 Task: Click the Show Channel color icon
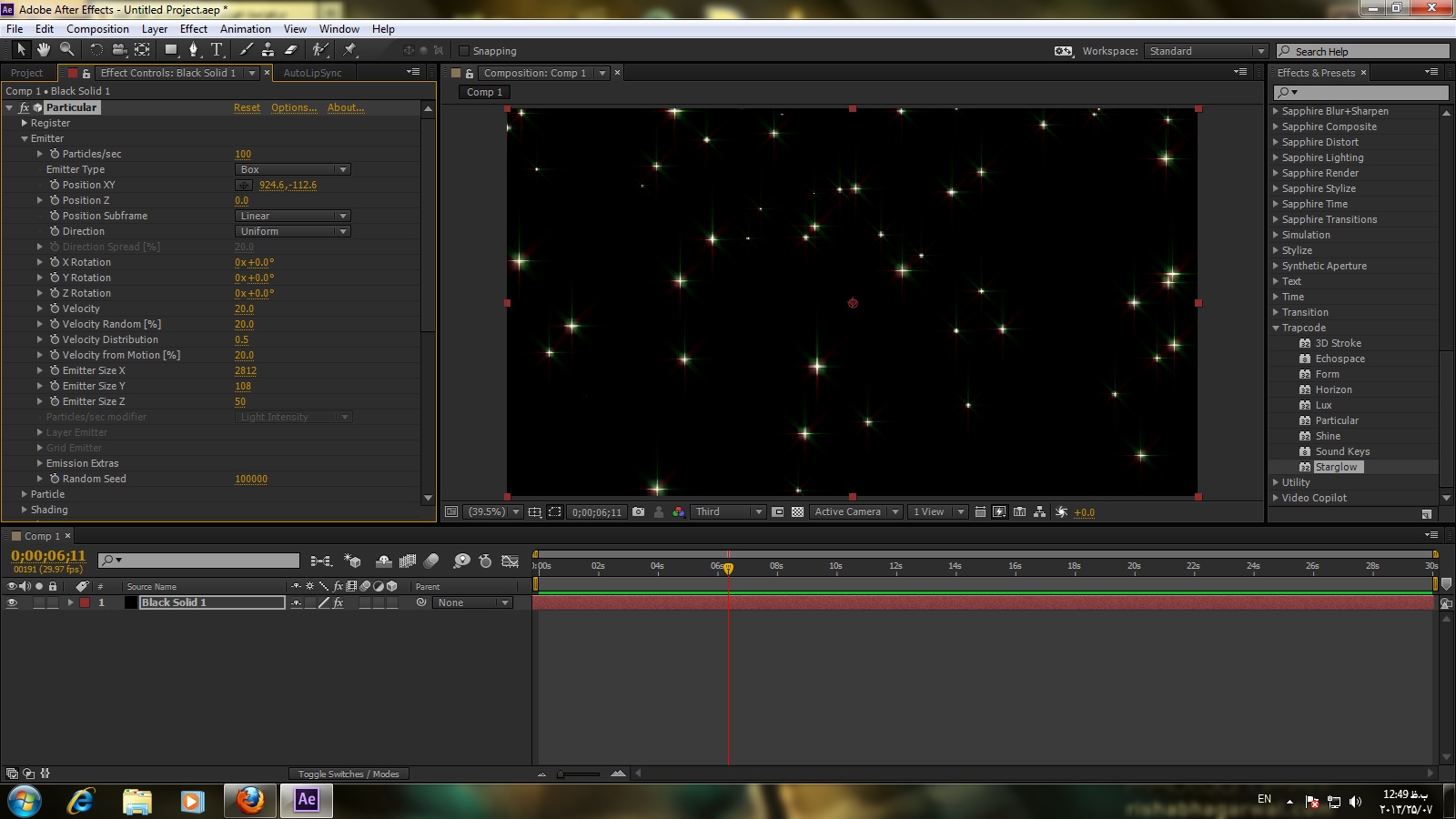pyautogui.click(x=678, y=512)
